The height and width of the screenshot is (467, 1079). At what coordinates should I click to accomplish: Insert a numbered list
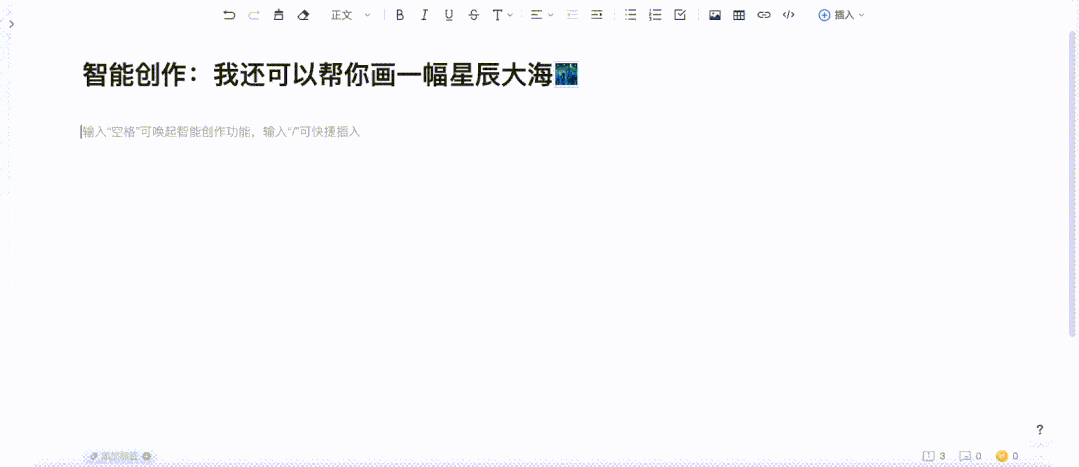pyautogui.click(x=655, y=15)
